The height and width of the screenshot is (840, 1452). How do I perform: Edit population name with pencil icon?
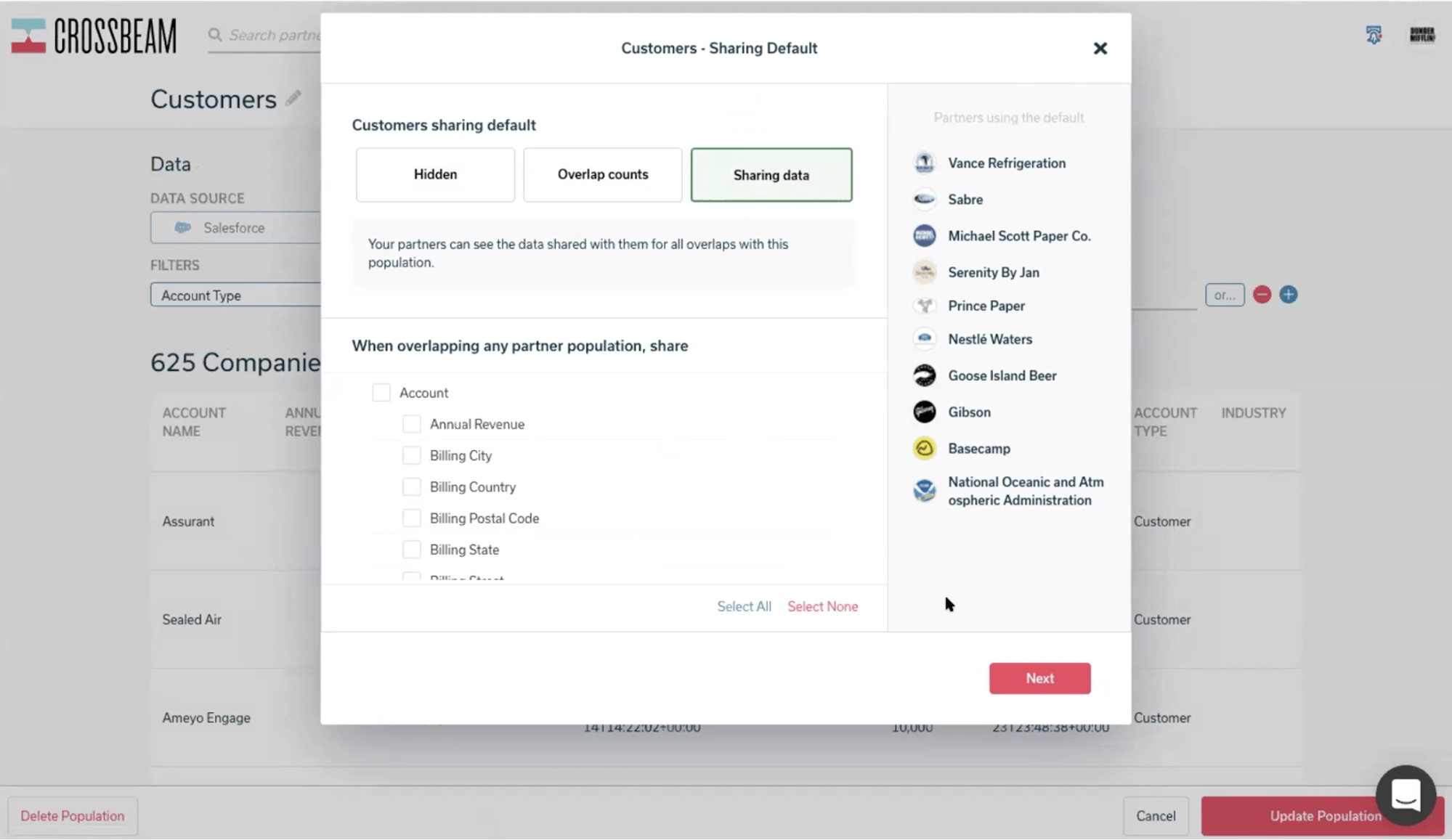pos(293,98)
